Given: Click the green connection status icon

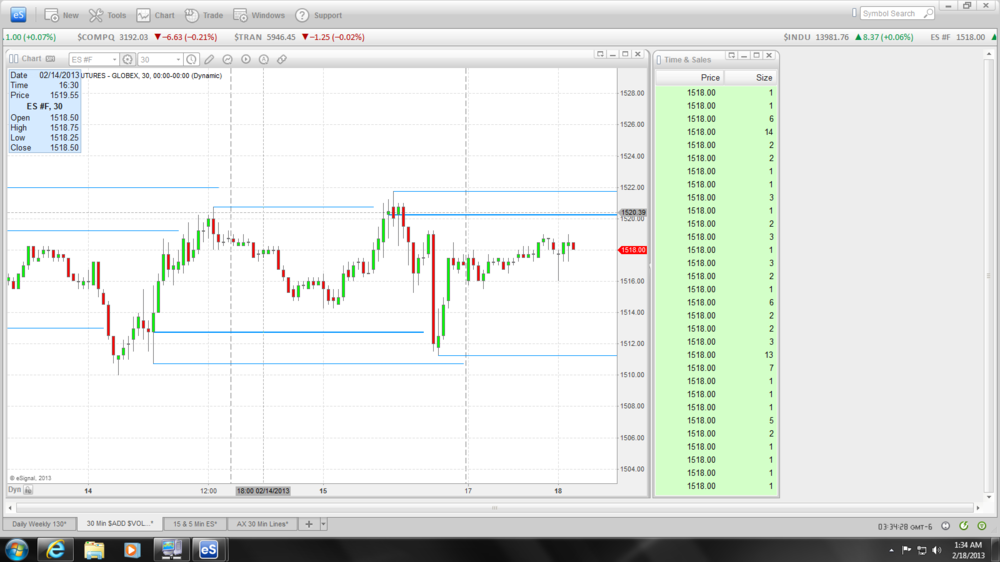Looking at the screenshot, I should pos(982,526).
